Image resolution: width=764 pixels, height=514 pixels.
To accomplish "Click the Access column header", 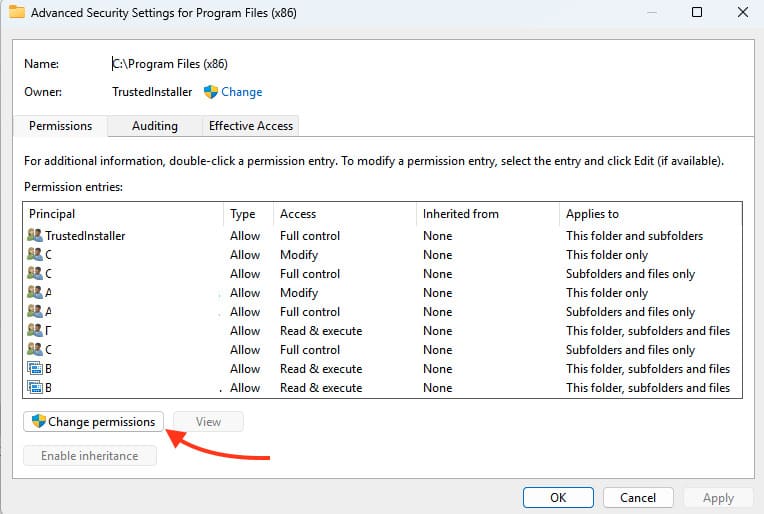I will click(298, 214).
